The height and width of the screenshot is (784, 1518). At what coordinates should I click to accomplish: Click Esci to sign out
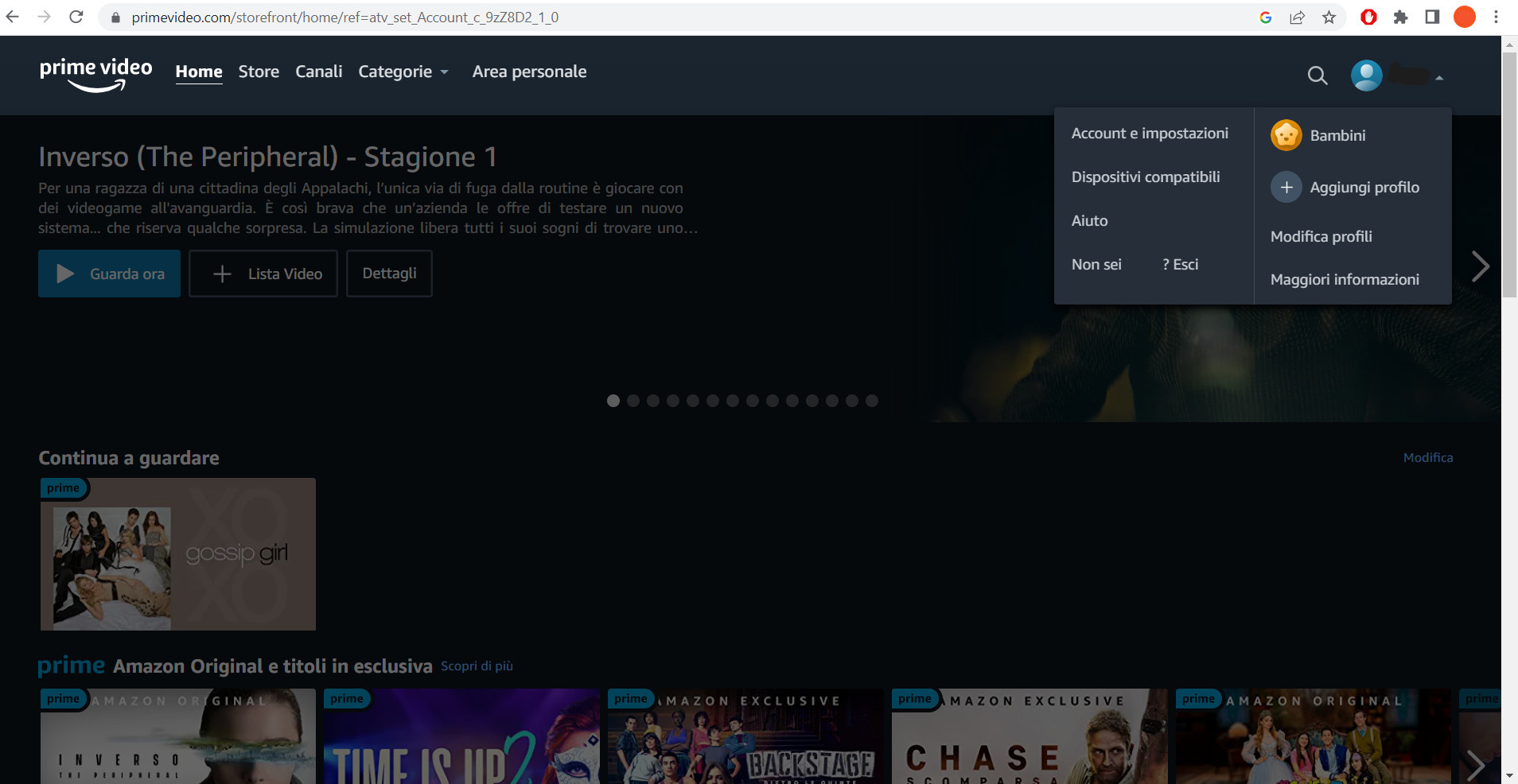tap(1185, 264)
